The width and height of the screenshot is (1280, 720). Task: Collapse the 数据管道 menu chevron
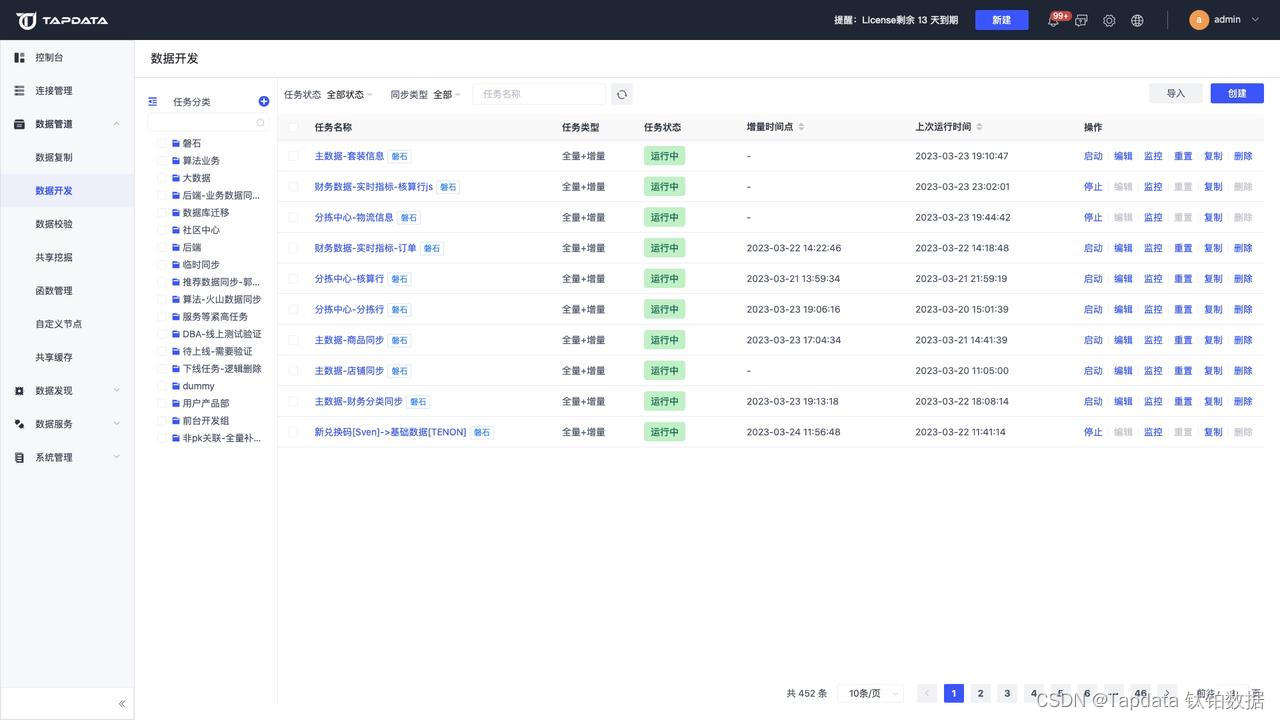point(116,124)
